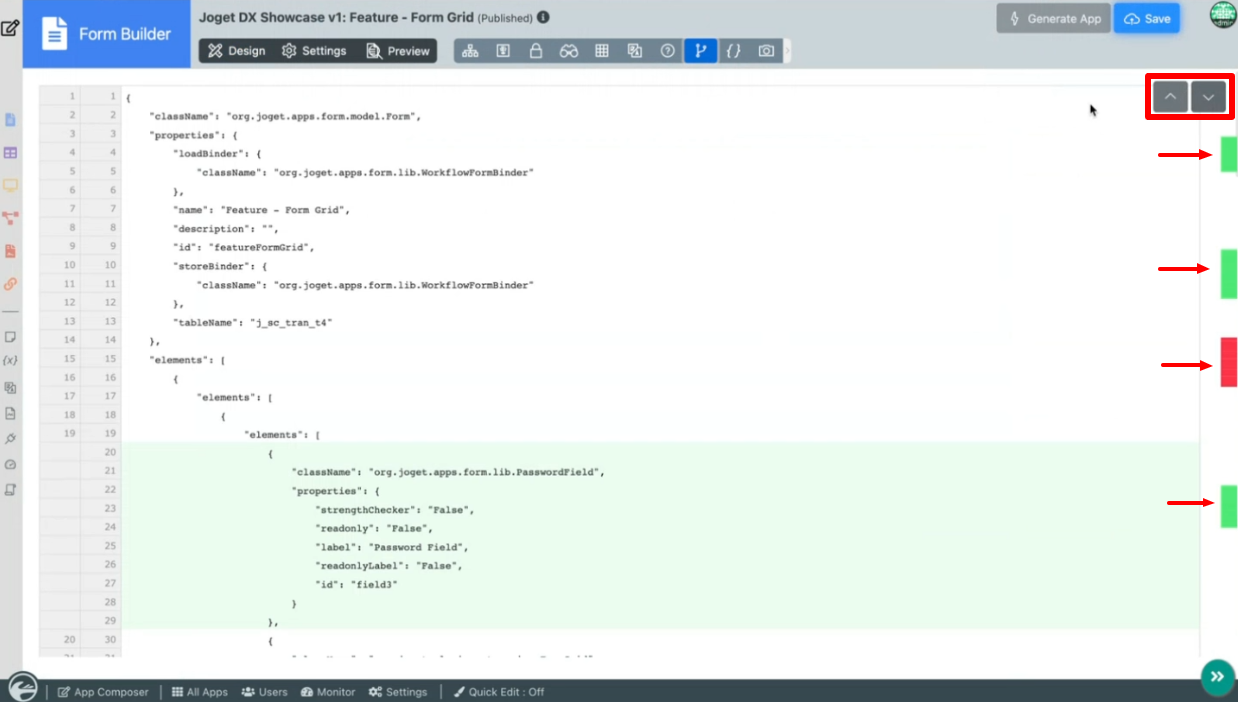Click the info icon next to Published
Image resolution: width=1238 pixels, height=702 pixels.
543,18
